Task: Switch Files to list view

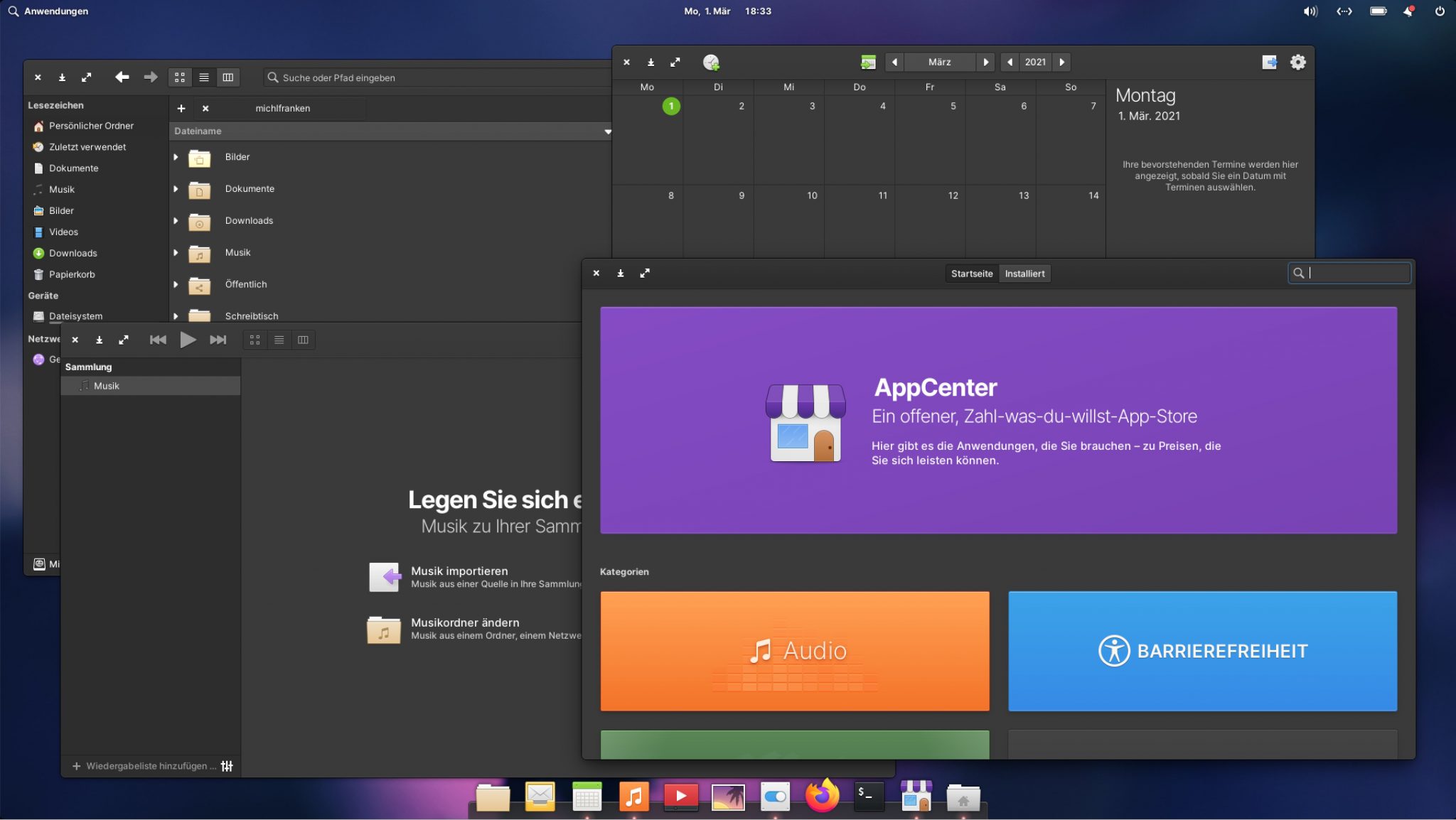Action: [204, 77]
